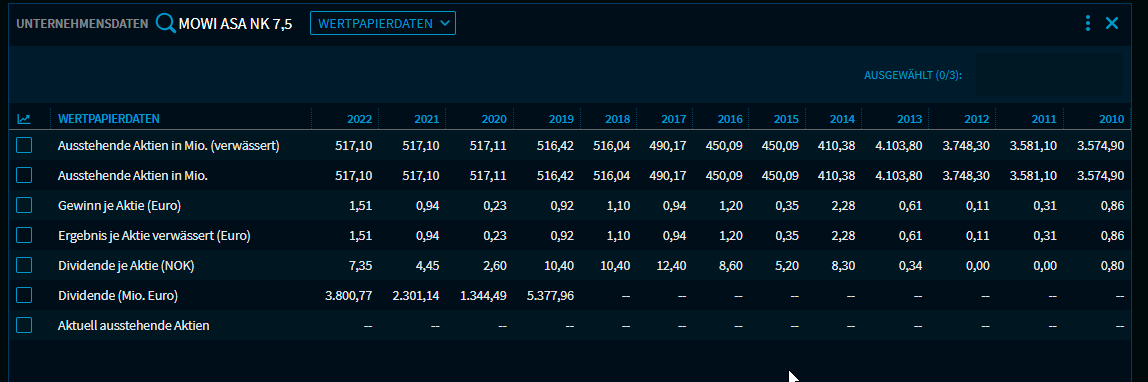Check the Dividende (Mio. Euro) checkbox
1148x382 pixels.
(24, 296)
